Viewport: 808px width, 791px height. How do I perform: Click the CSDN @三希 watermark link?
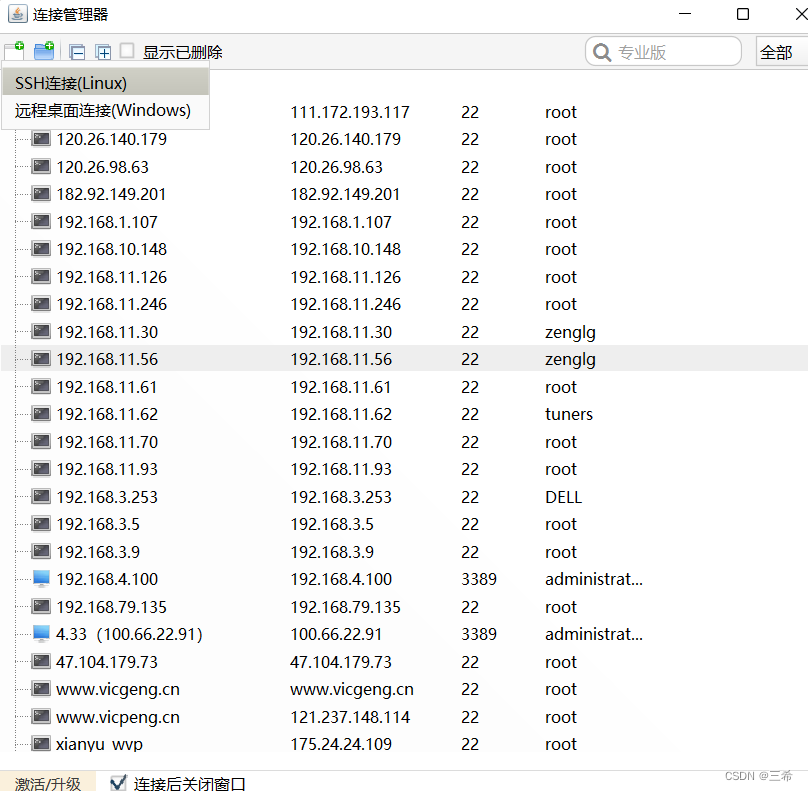[756, 775]
